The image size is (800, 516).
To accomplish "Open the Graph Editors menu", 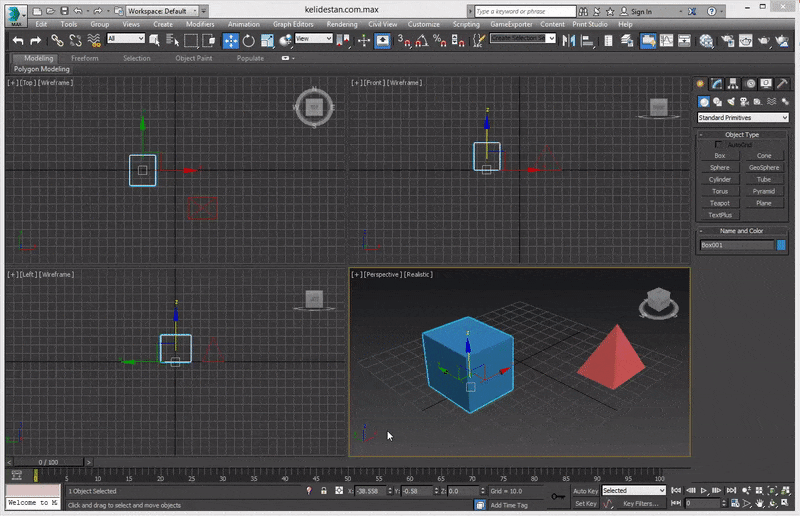I will [293, 24].
